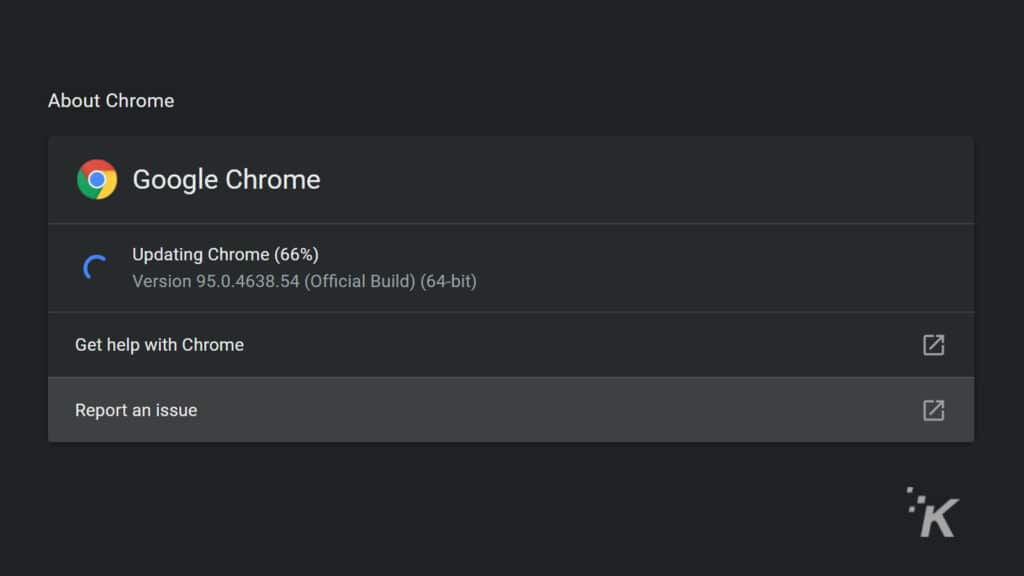Click empty area of update status row
The height and width of the screenshot is (576, 1024).
[x=718, y=268]
